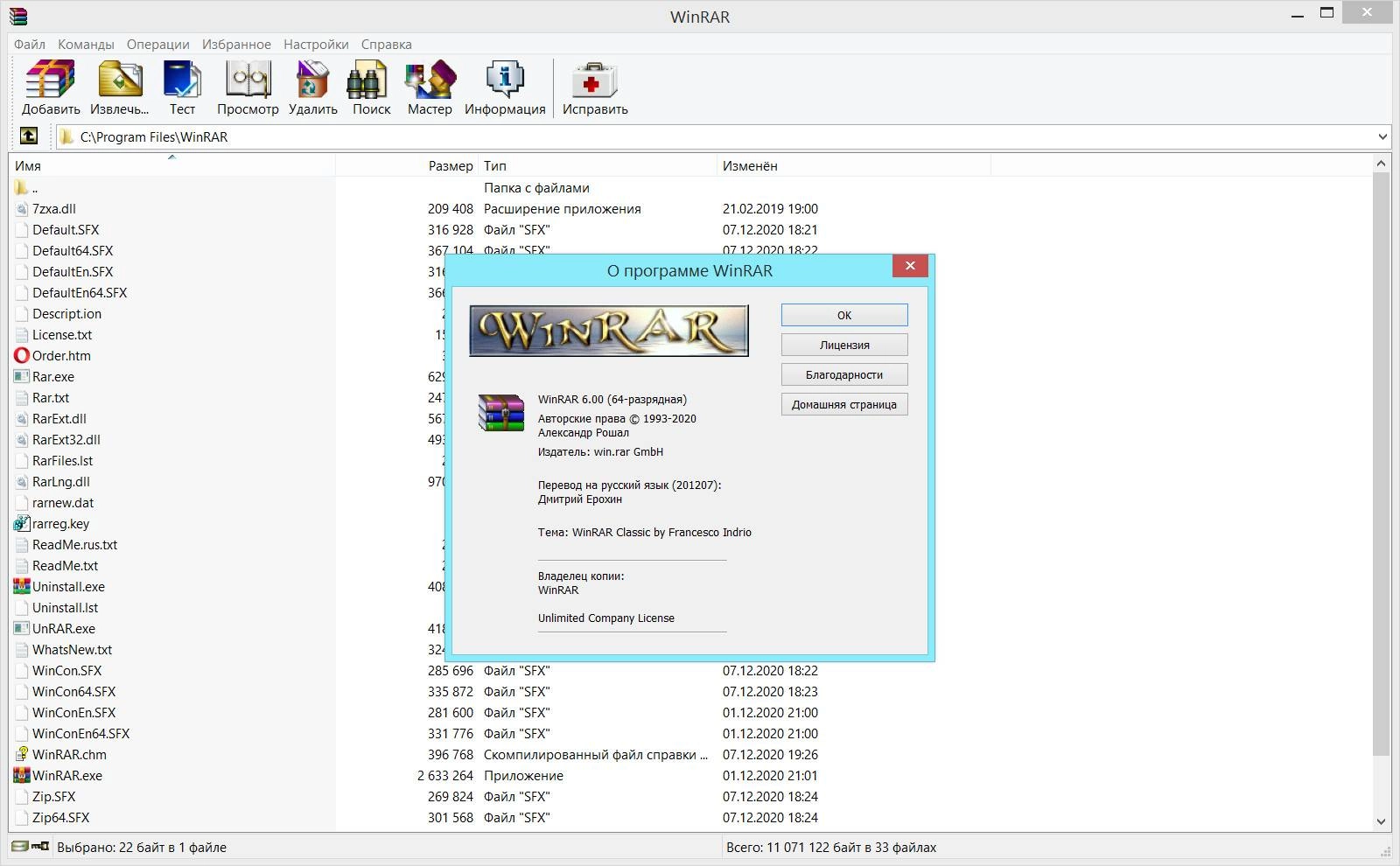Sort by the Имя column header

point(171,165)
